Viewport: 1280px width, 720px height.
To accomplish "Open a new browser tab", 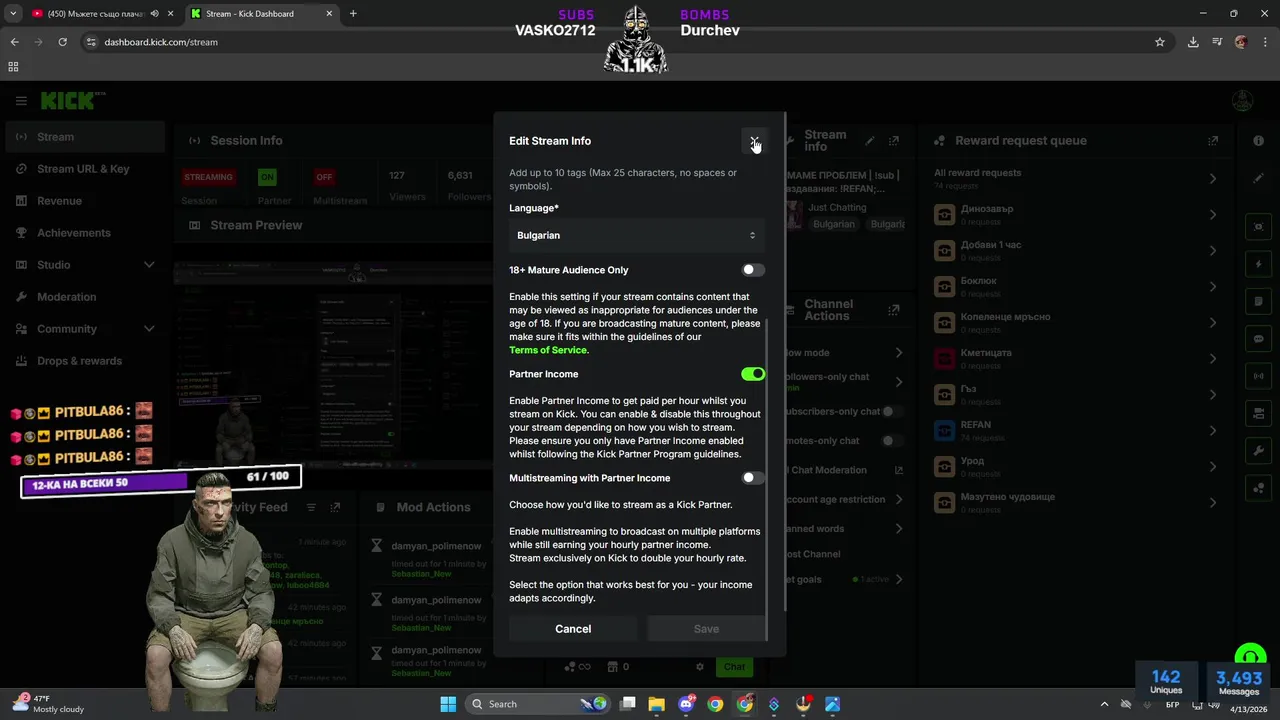I will (x=353, y=14).
